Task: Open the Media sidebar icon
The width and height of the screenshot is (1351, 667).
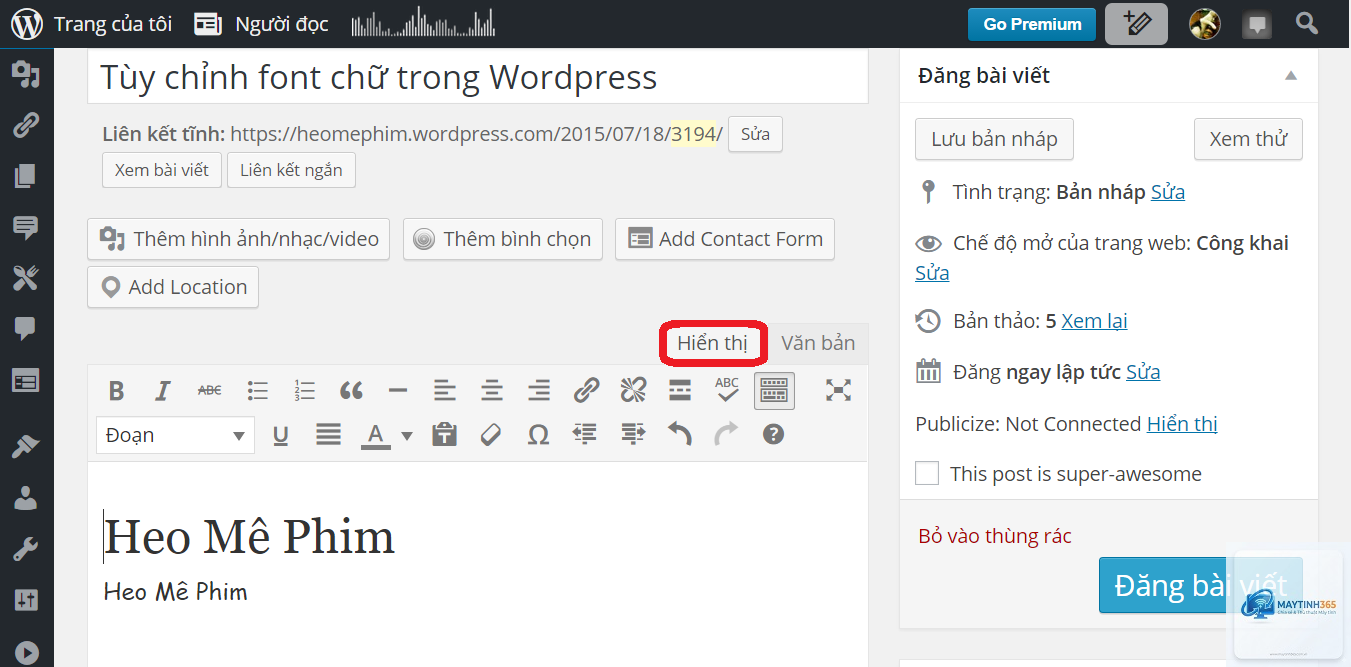Action: 26,75
